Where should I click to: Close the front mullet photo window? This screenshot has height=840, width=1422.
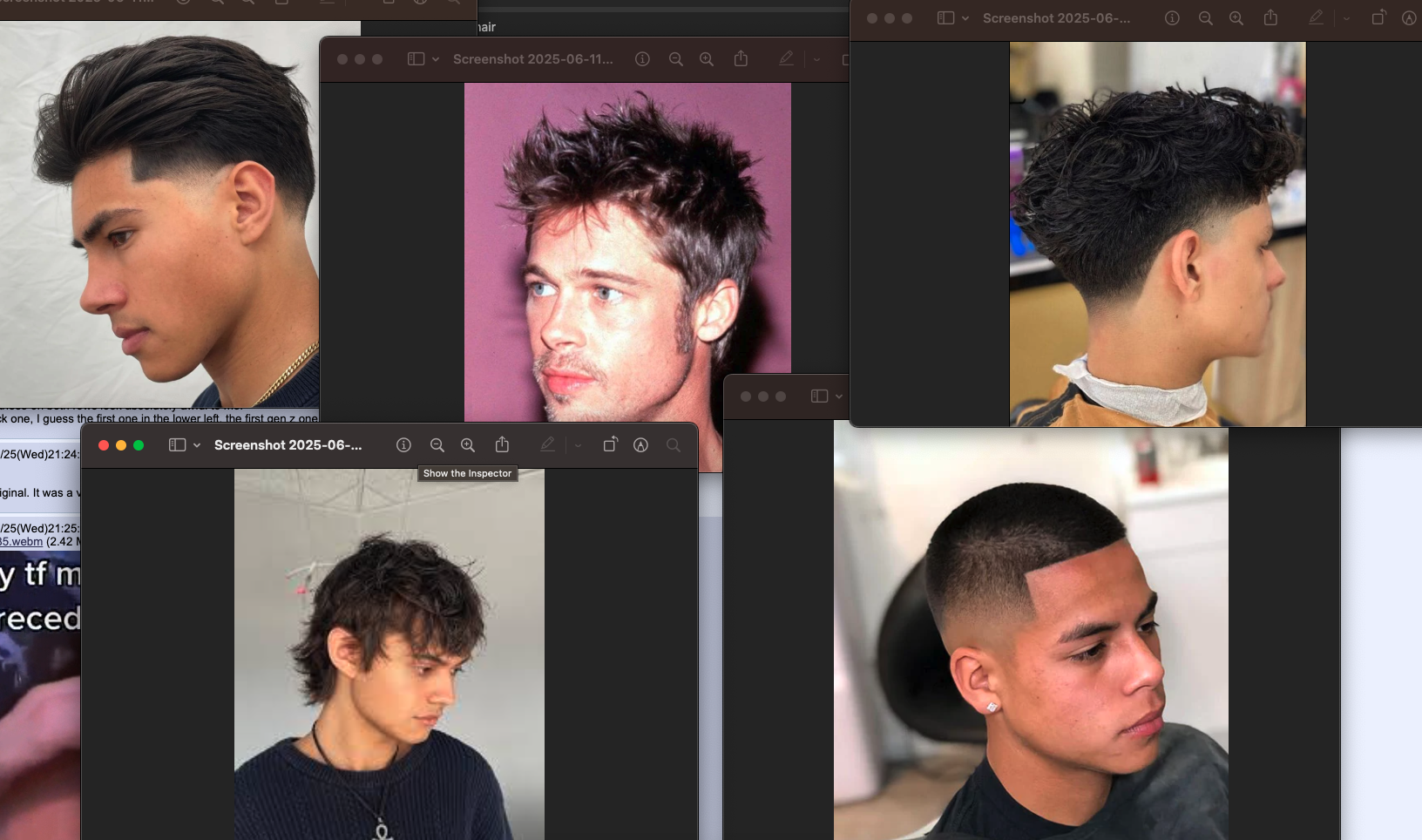pyautogui.click(x=104, y=445)
